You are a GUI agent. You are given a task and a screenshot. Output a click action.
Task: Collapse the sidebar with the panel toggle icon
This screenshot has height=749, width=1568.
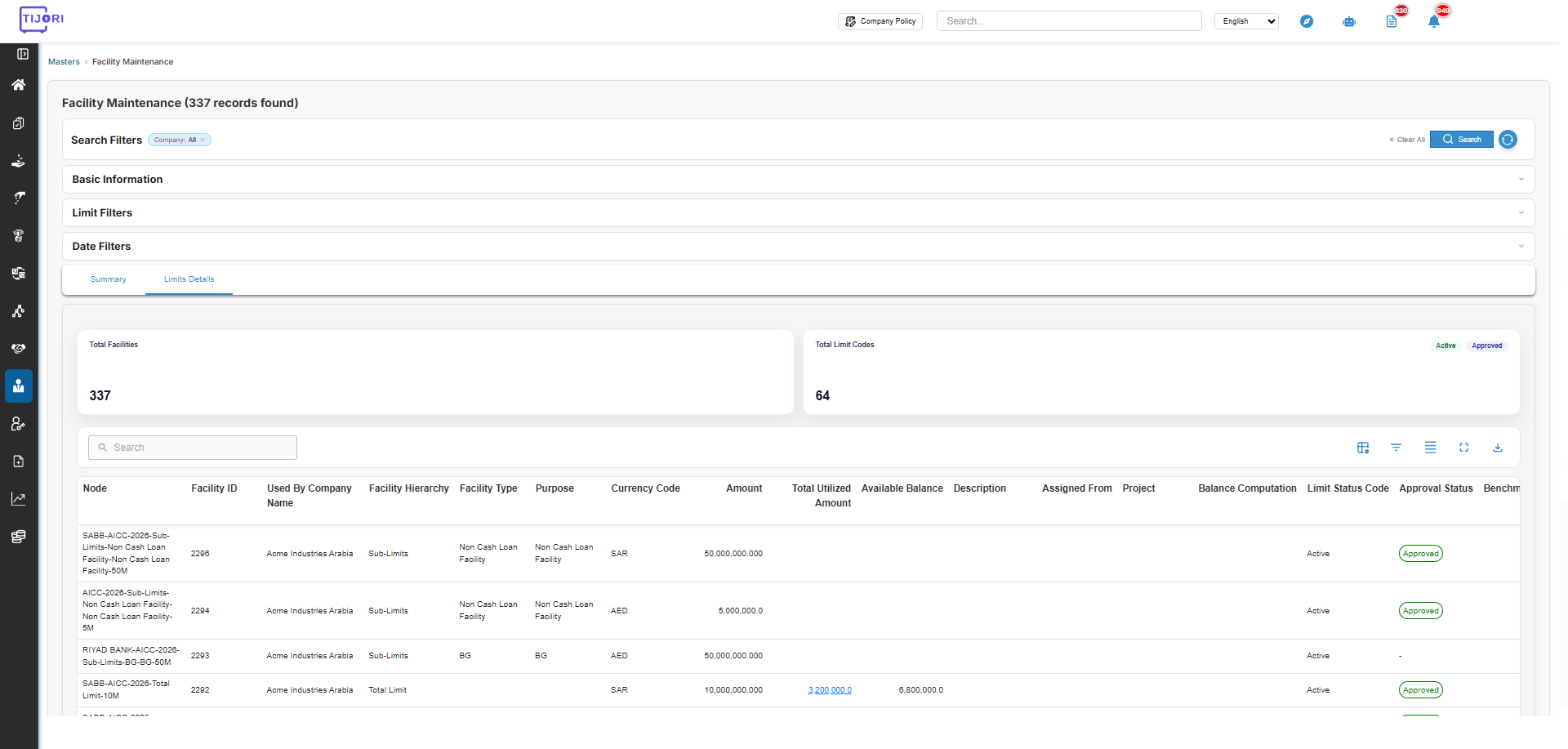[23, 54]
